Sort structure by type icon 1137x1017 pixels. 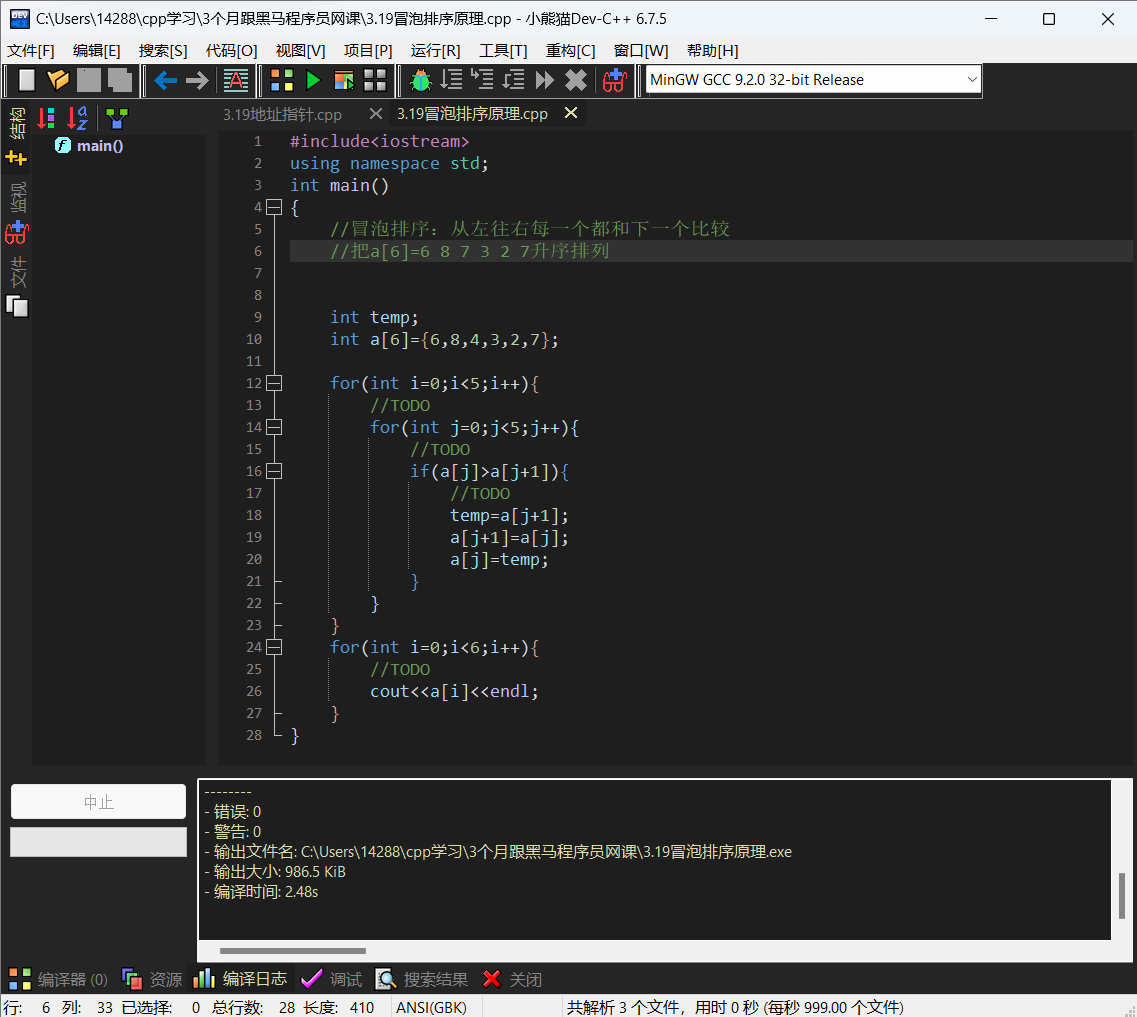46,117
